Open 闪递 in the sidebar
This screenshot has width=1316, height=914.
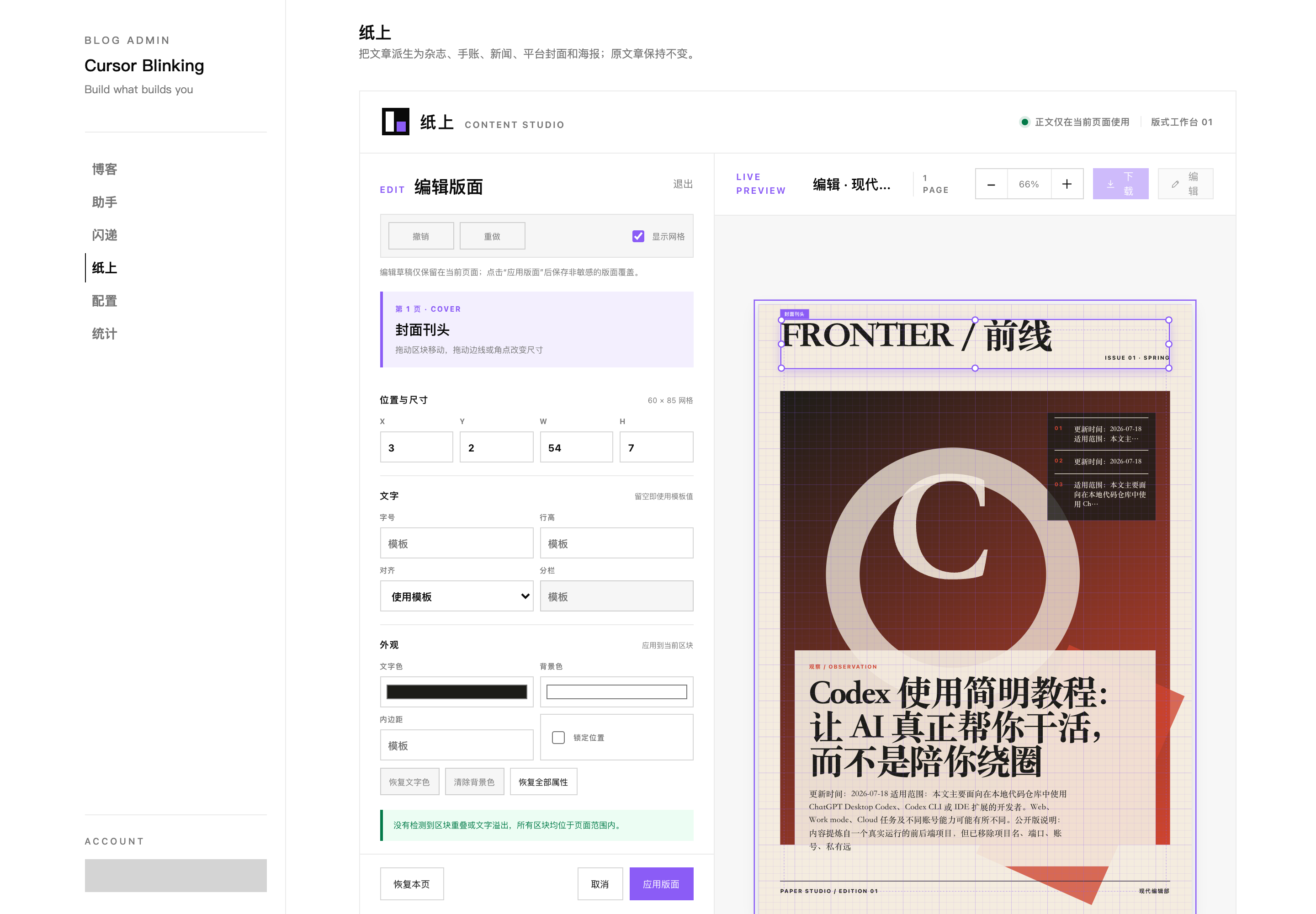click(104, 235)
